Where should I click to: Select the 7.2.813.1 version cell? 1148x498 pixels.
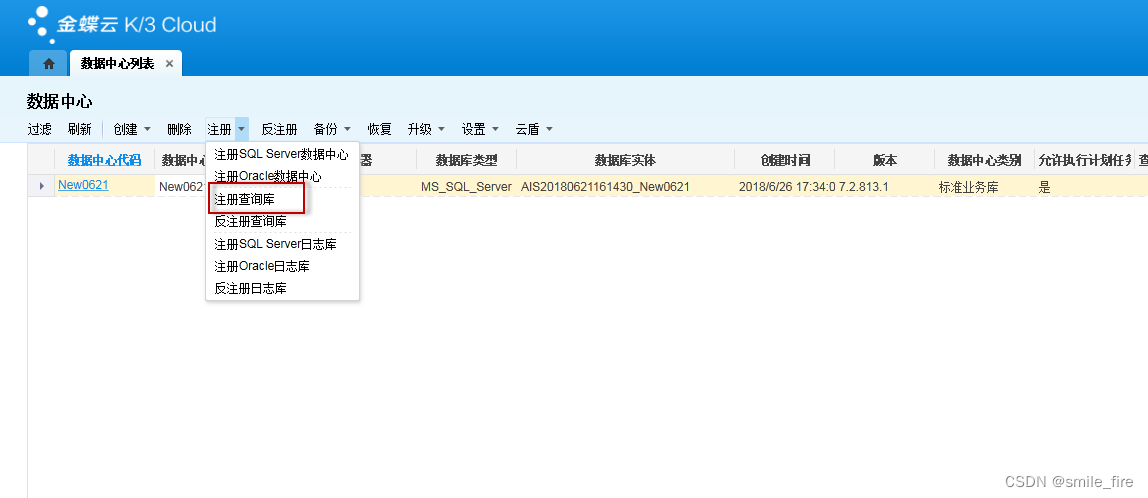tap(884, 187)
